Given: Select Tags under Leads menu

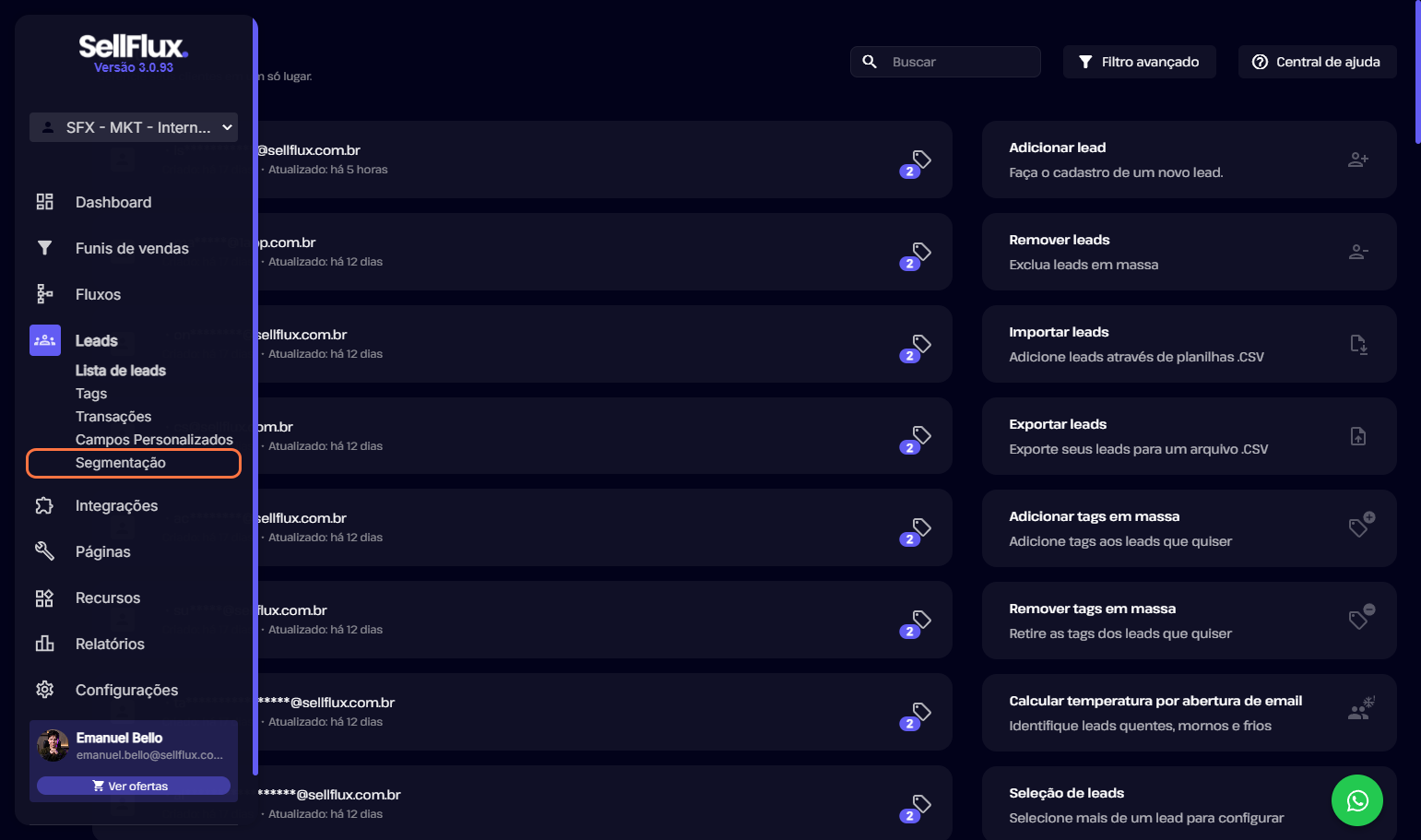Looking at the screenshot, I should [91, 394].
